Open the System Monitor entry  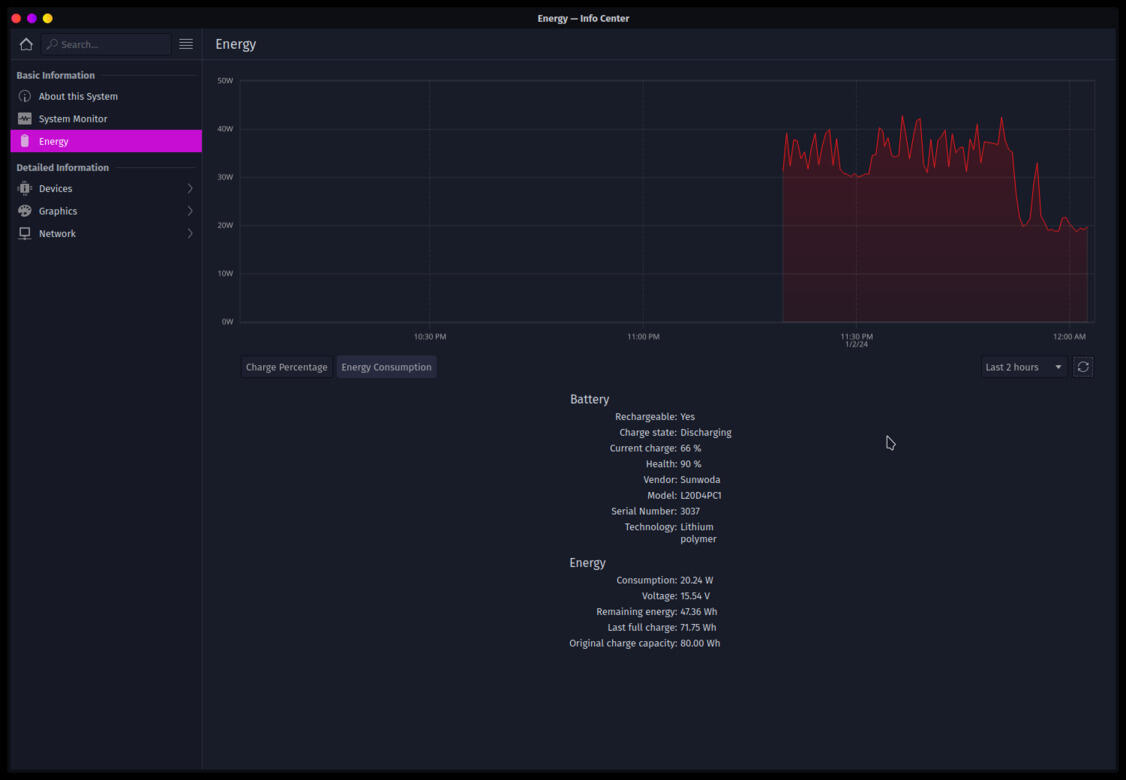tap(106, 119)
